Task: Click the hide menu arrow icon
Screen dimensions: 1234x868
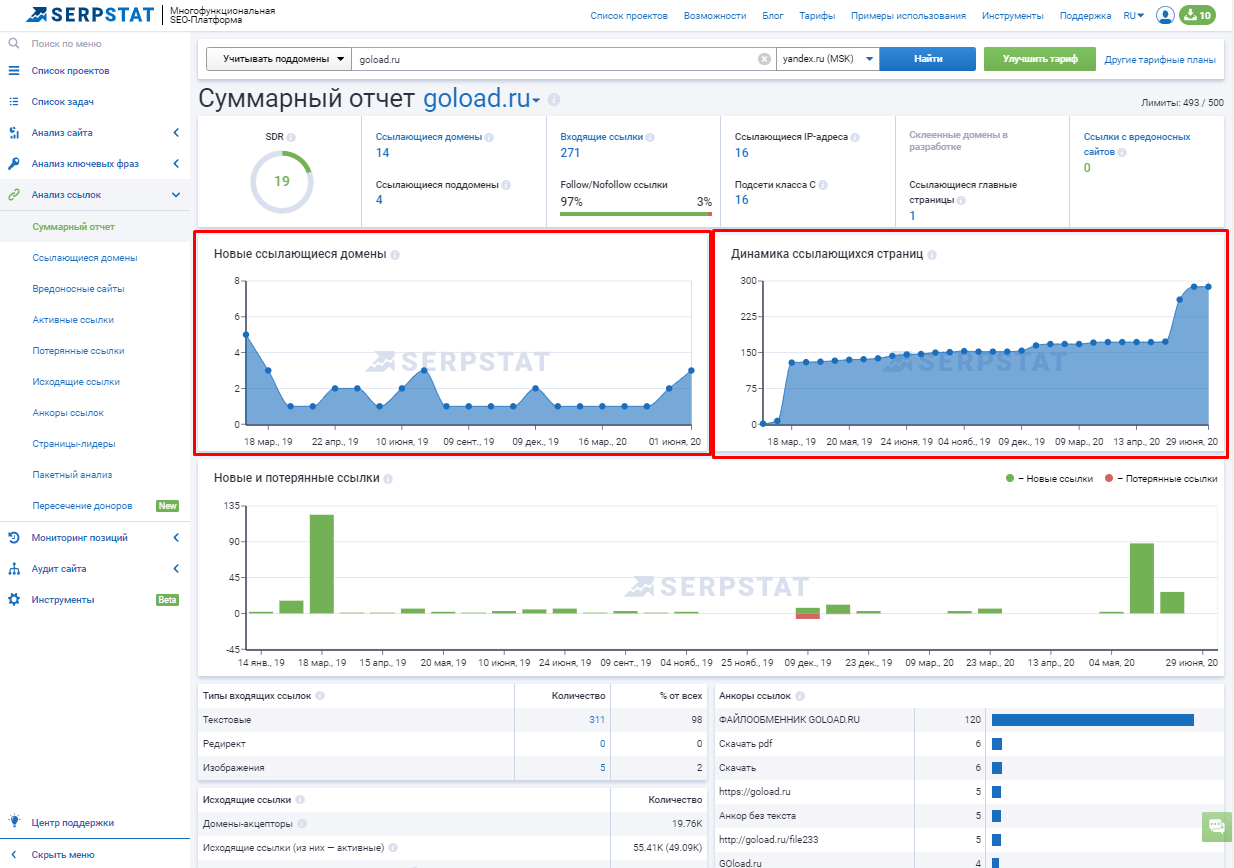Action: [x=14, y=855]
